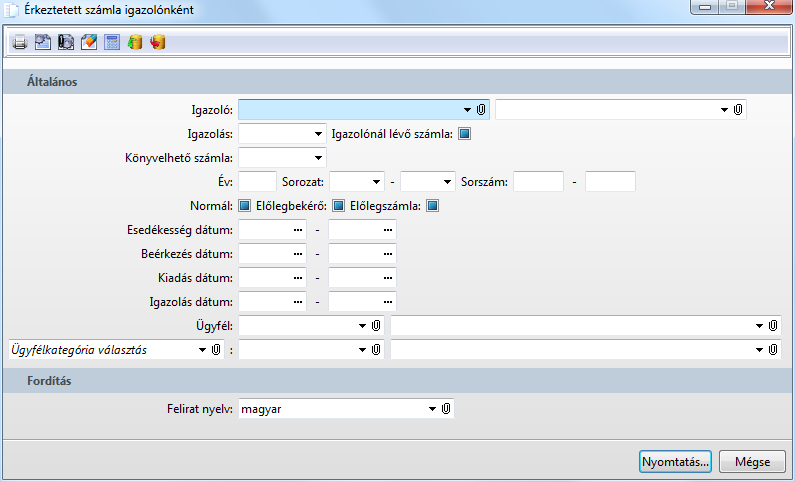Viewport: 795px width, 482px height.
Task: Toggle the Előlegbekérő checkbox
Action: coord(338,206)
